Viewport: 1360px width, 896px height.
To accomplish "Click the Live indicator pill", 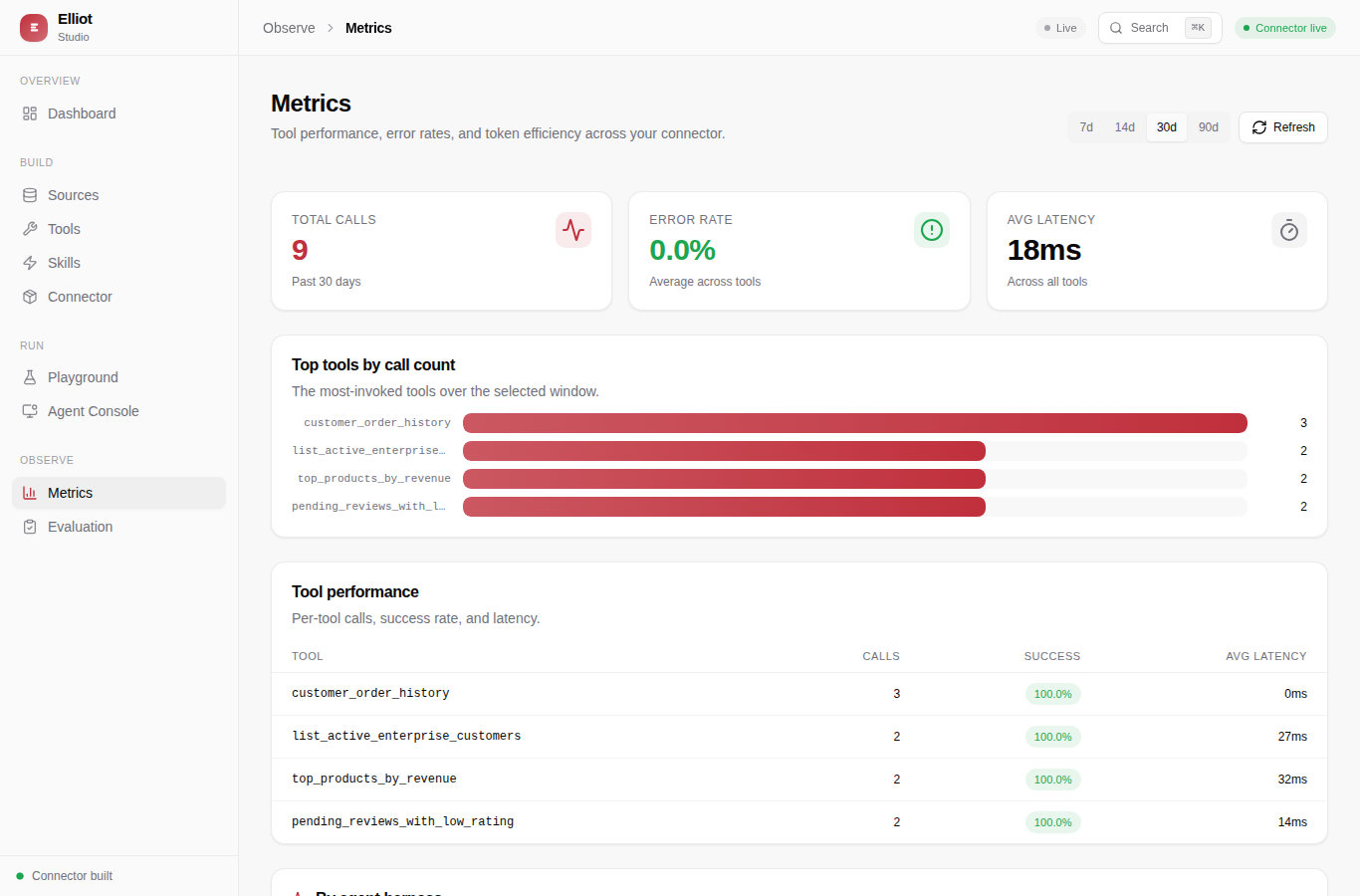I will (x=1060, y=28).
